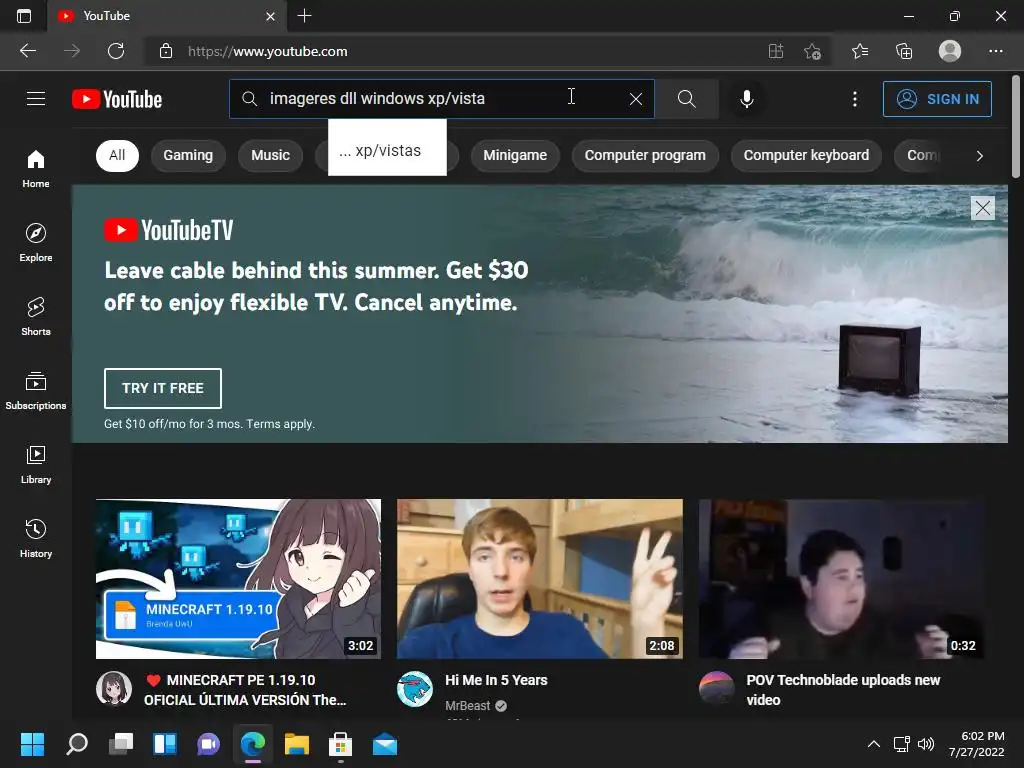The width and height of the screenshot is (1024, 768).
Task: Open Edge Collections
Action: tap(904, 51)
